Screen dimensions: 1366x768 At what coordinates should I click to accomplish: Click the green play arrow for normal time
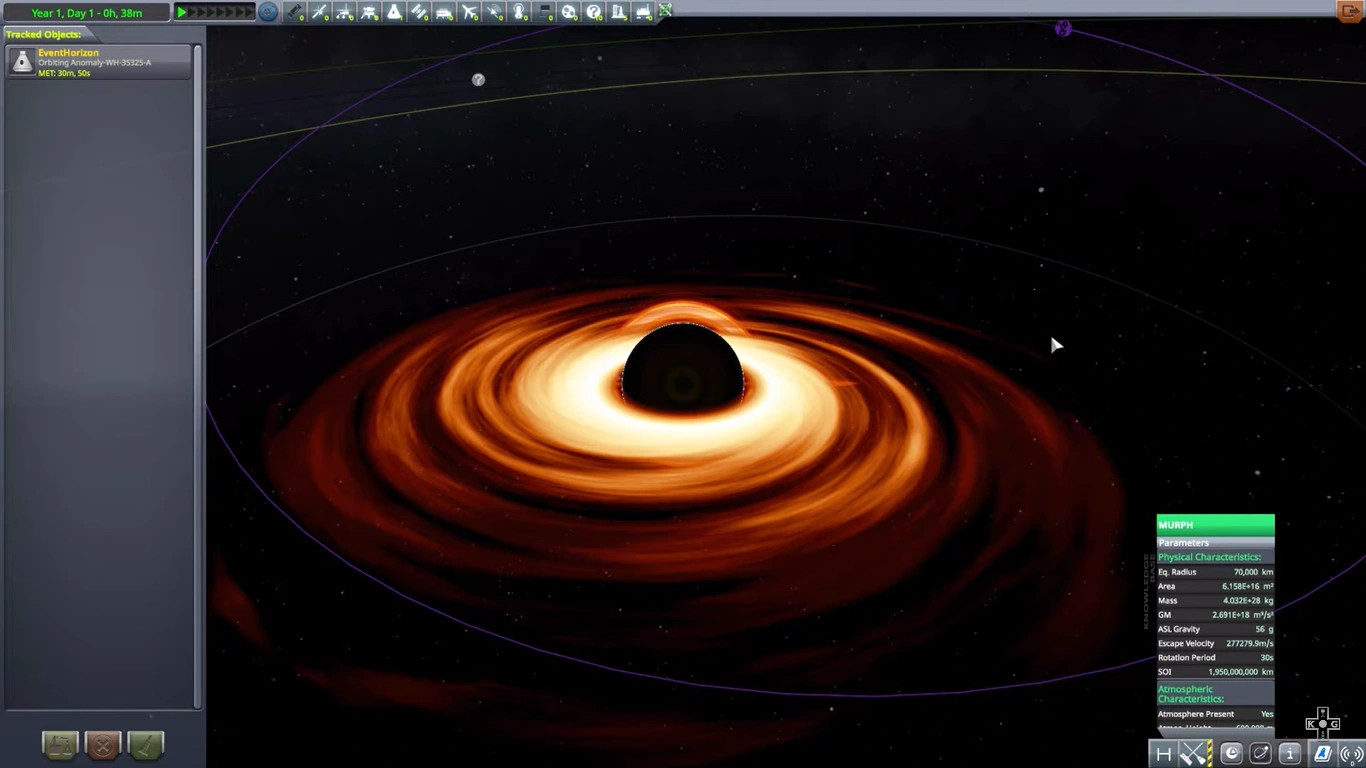point(182,12)
